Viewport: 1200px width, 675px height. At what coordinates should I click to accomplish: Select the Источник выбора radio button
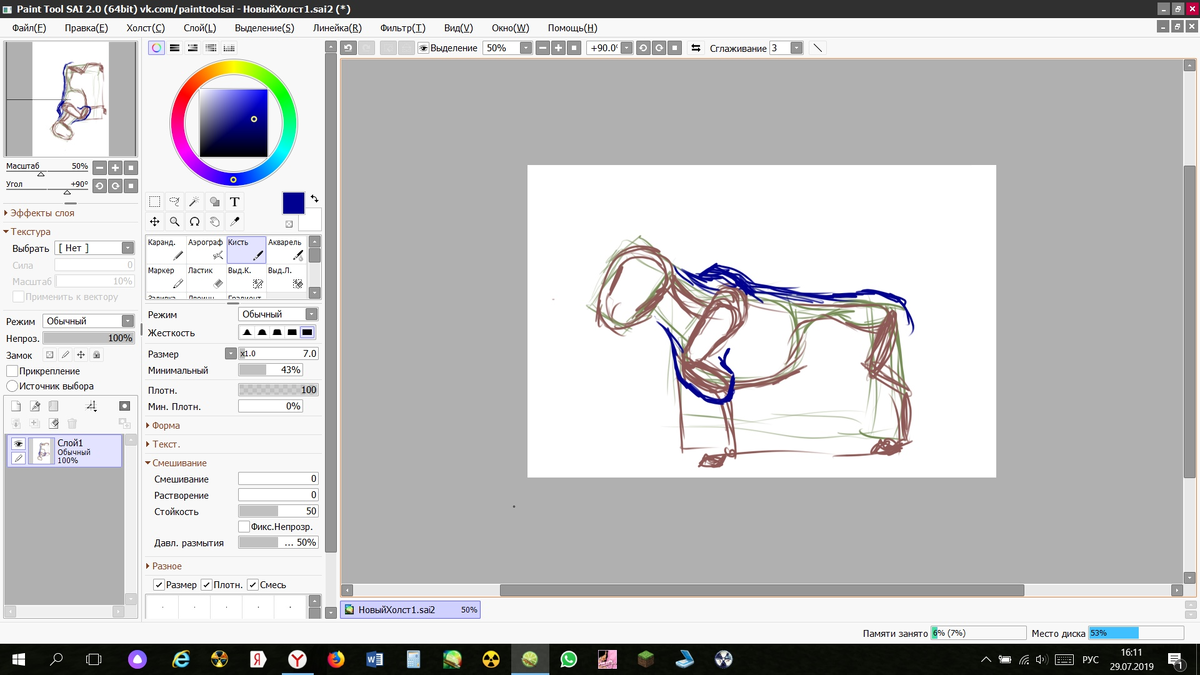click(12, 386)
